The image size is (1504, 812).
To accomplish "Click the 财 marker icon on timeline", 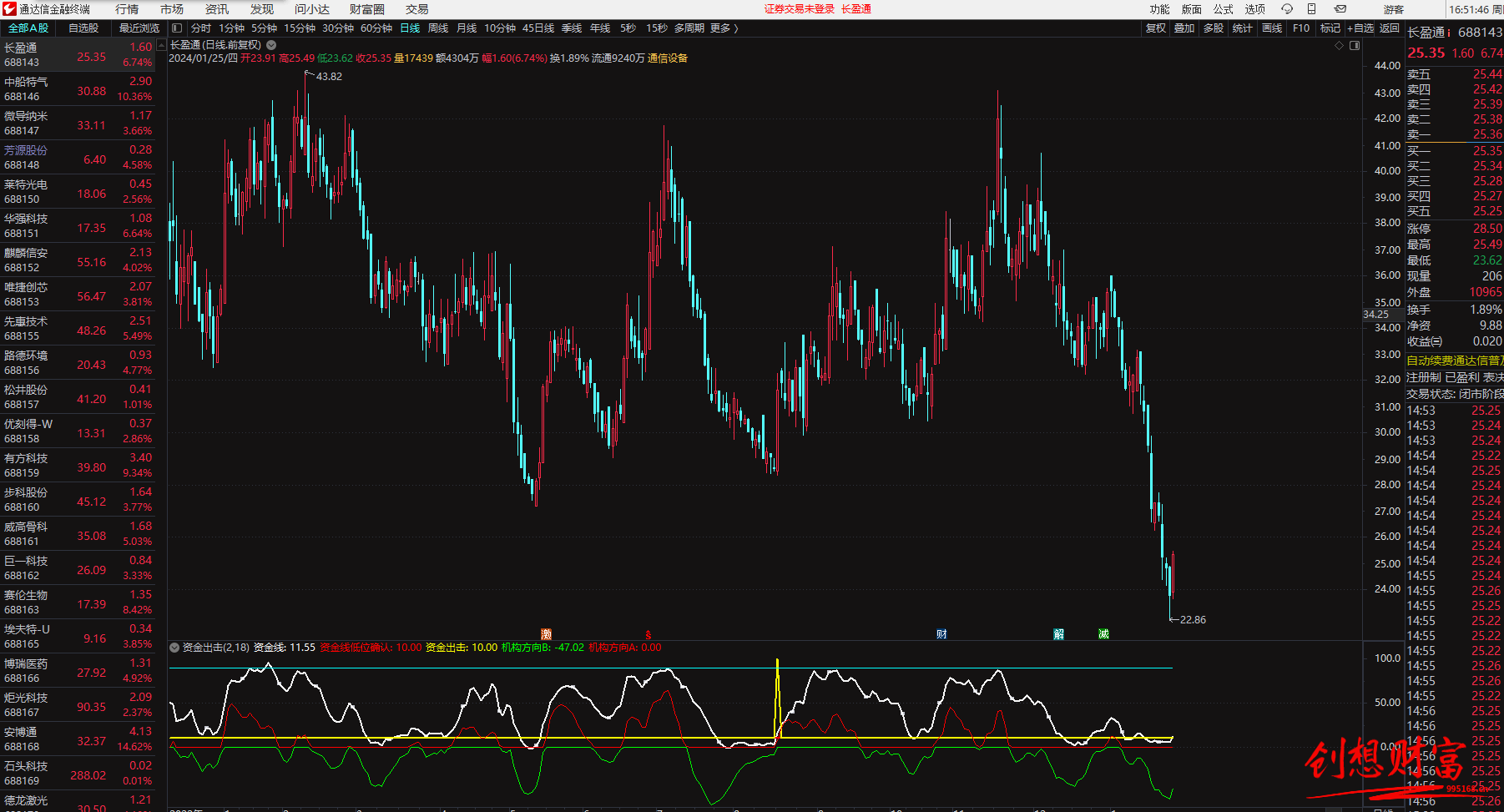I will click(x=941, y=635).
